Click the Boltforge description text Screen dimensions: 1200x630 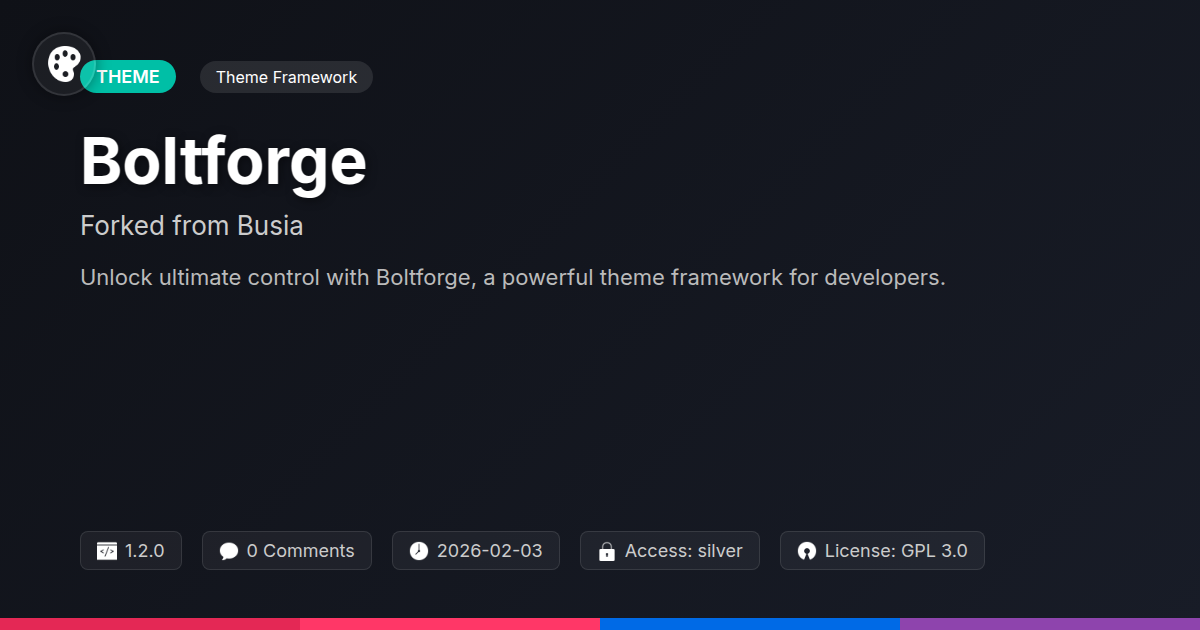tap(513, 278)
